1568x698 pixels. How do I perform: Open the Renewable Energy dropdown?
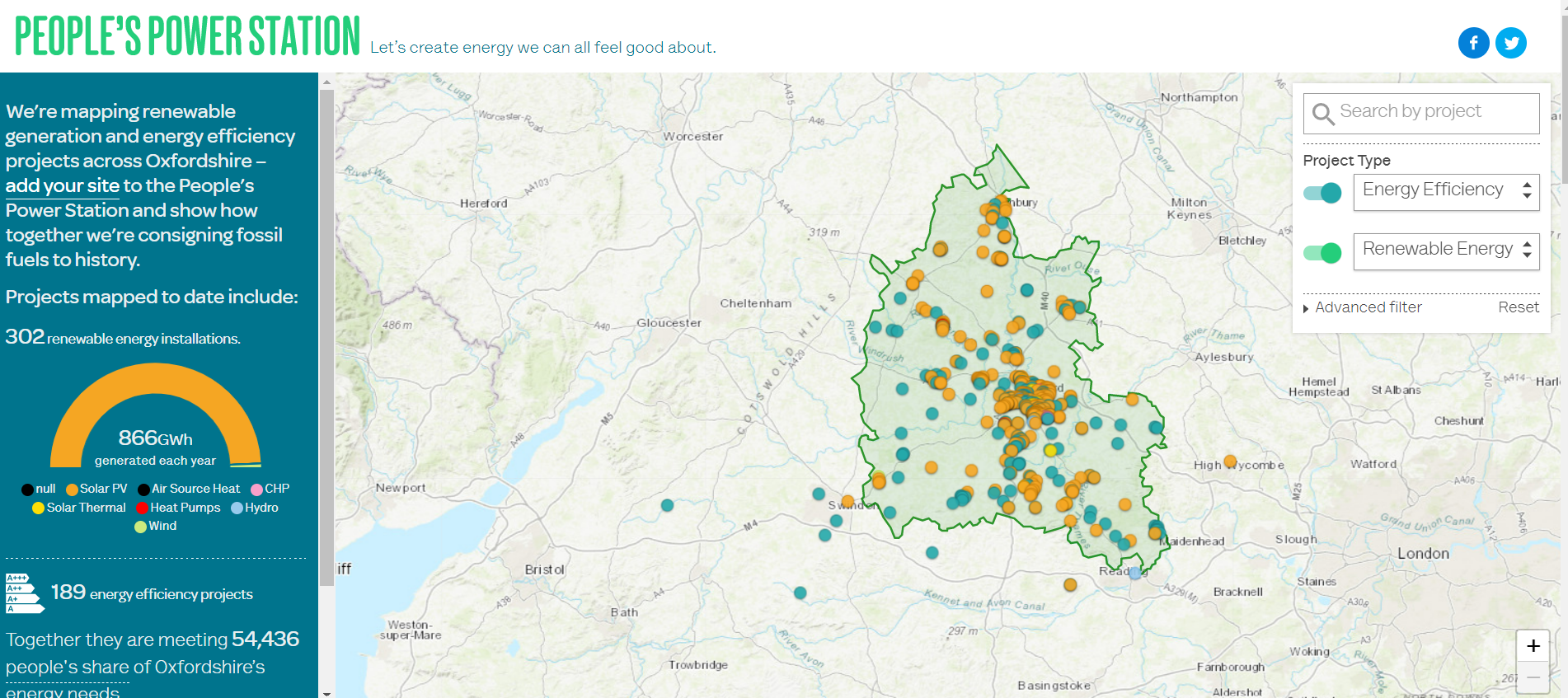point(1445,250)
